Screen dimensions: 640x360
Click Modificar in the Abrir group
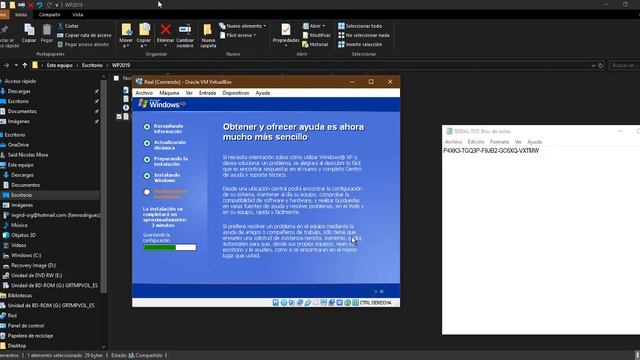(317, 35)
